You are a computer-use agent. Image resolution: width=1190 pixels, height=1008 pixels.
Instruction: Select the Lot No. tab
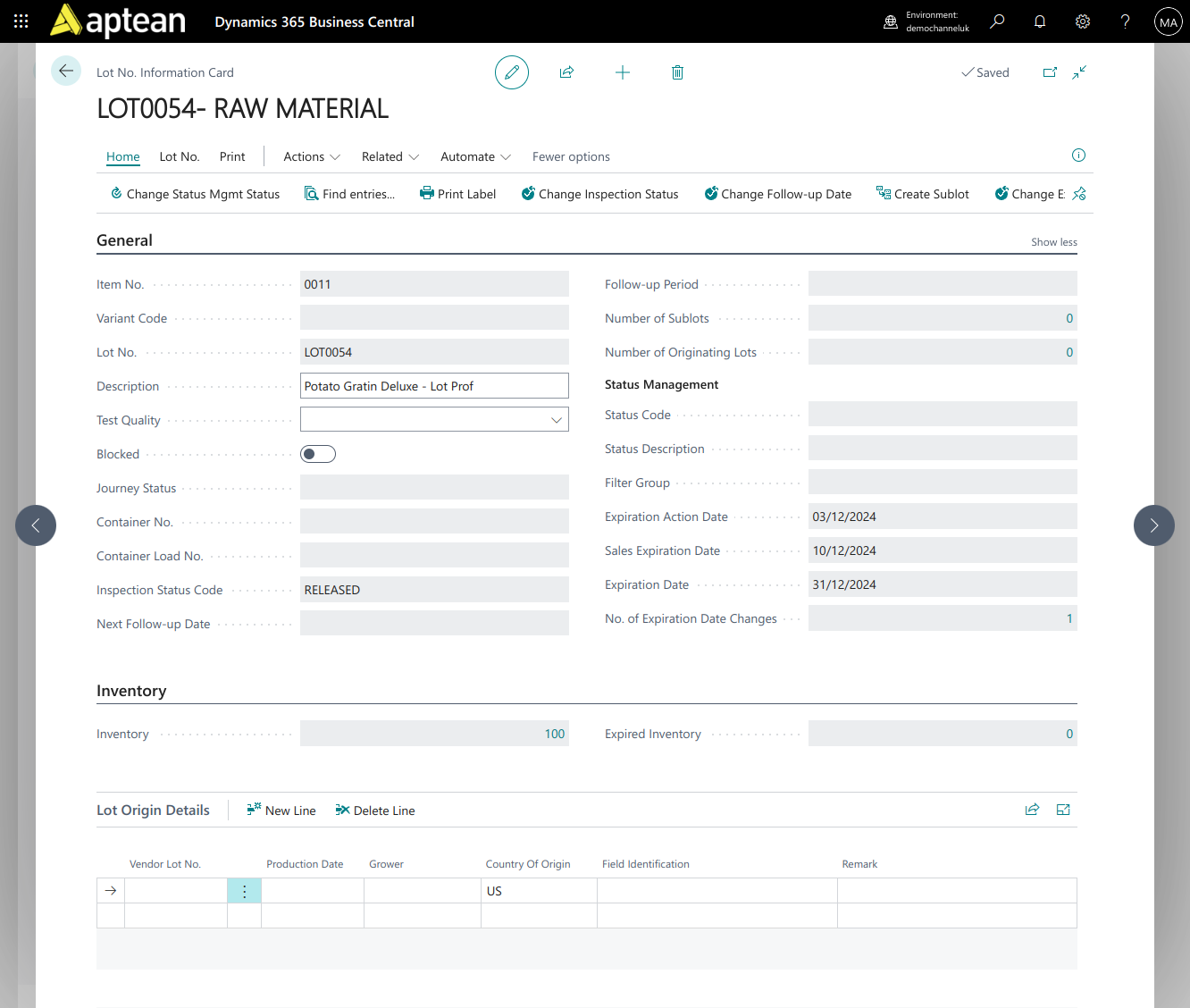click(180, 156)
